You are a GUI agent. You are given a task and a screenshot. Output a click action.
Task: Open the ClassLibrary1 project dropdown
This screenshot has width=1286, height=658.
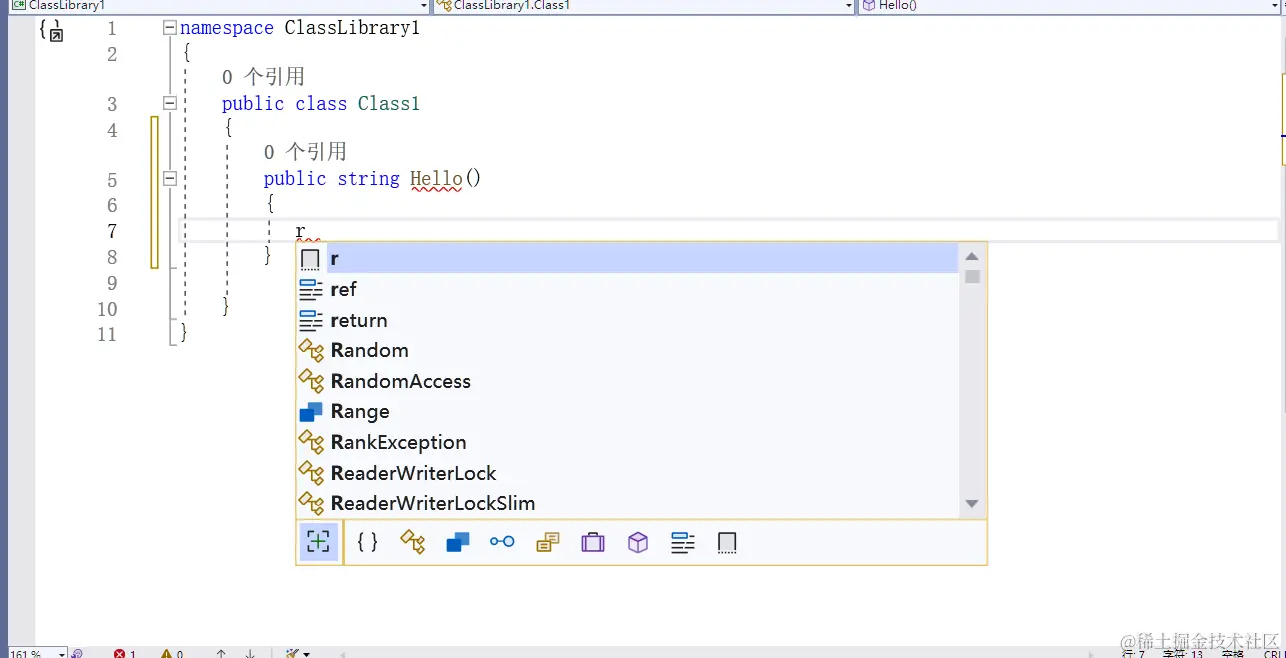tap(423, 6)
